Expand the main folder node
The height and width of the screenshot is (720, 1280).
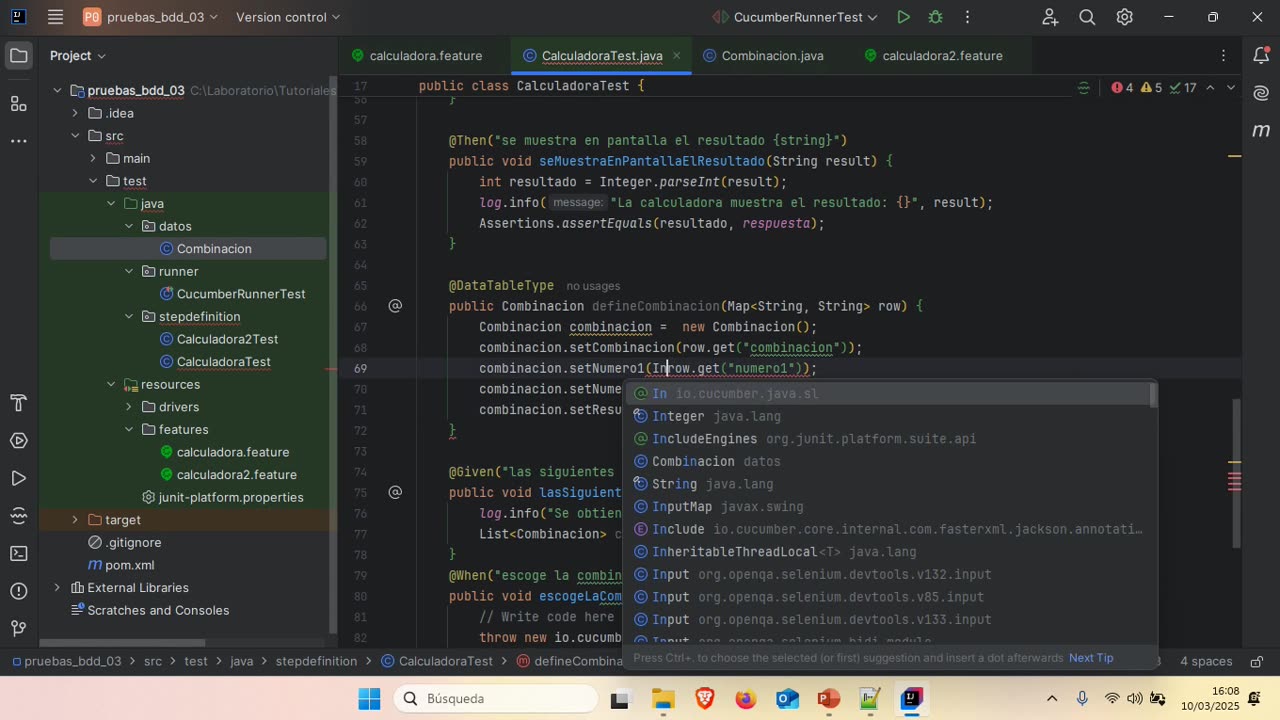93,158
